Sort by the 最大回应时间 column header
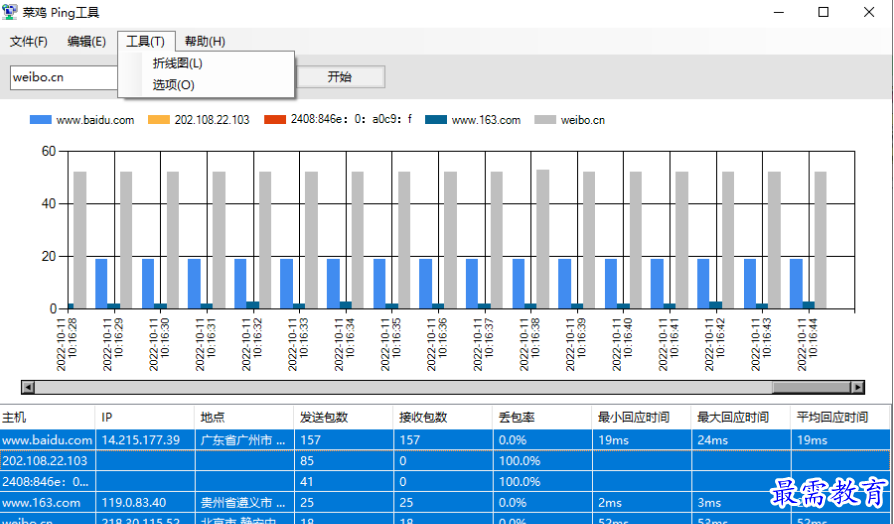The height and width of the screenshot is (524, 894). (741, 417)
